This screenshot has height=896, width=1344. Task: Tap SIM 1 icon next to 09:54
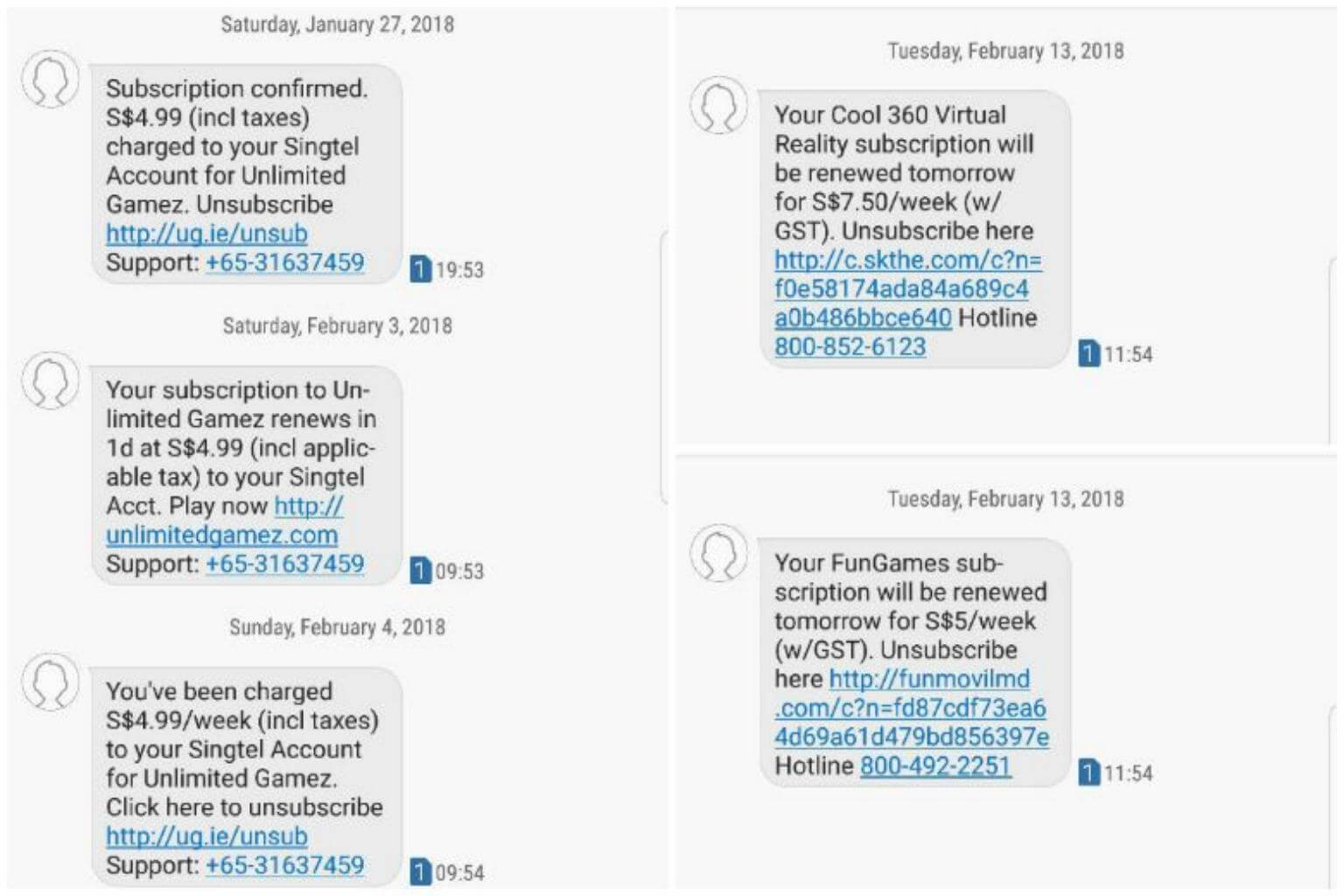pyautogui.click(x=420, y=871)
